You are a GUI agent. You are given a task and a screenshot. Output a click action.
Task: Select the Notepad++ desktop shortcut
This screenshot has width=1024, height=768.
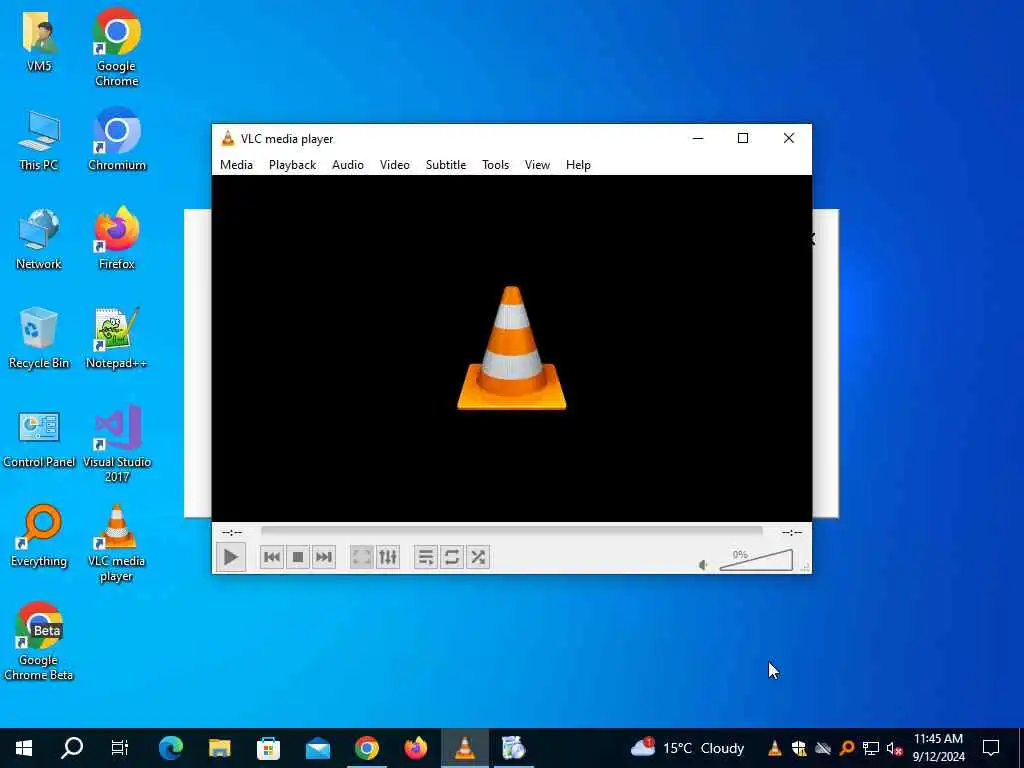116,338
